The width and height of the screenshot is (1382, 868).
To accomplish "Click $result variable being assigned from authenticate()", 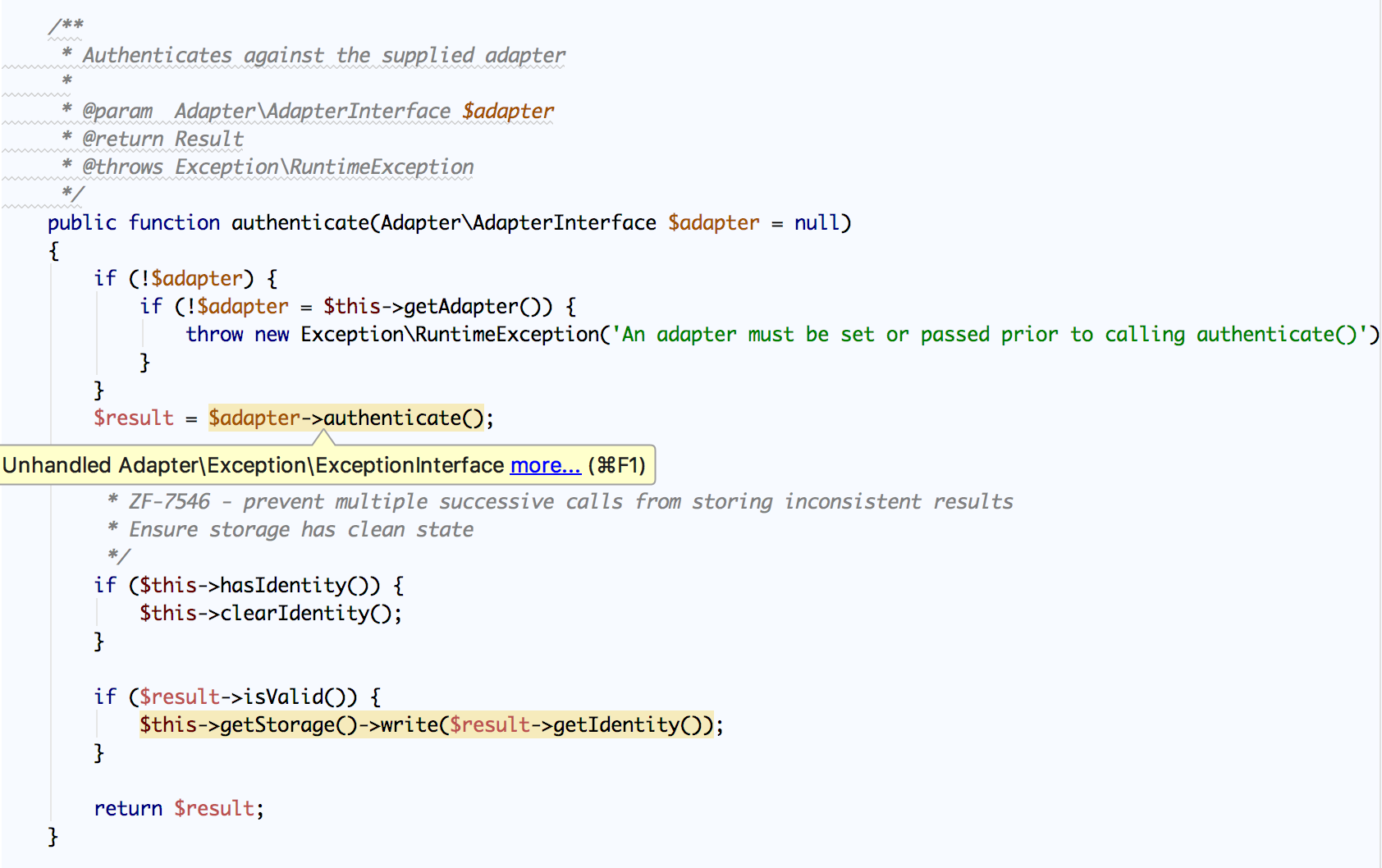I will 134,418.
